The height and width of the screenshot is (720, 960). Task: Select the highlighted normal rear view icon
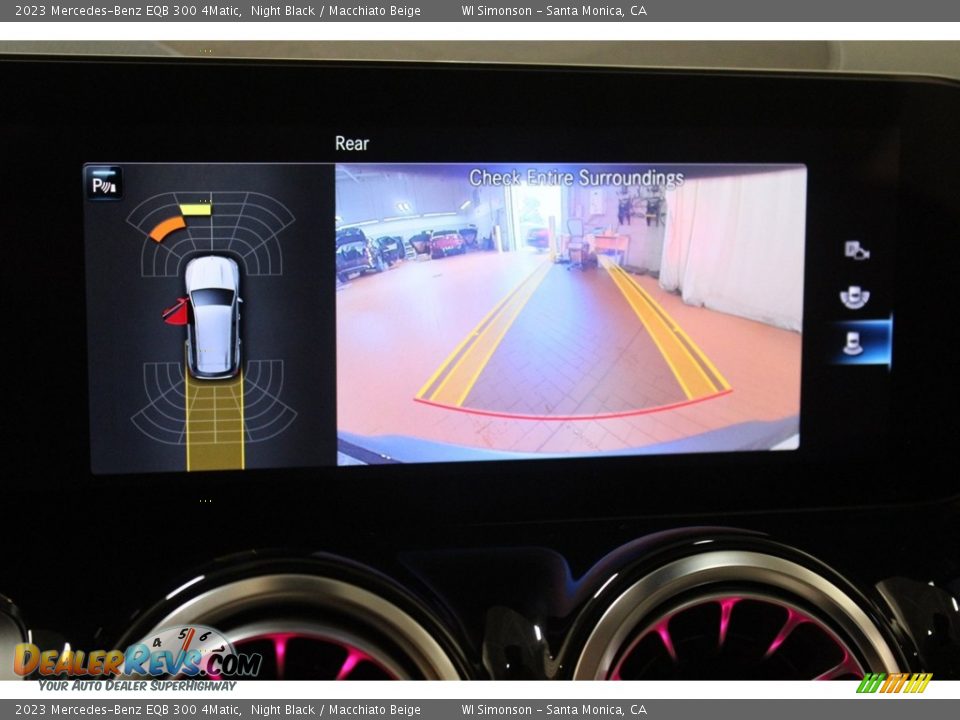tap(853, 344)
